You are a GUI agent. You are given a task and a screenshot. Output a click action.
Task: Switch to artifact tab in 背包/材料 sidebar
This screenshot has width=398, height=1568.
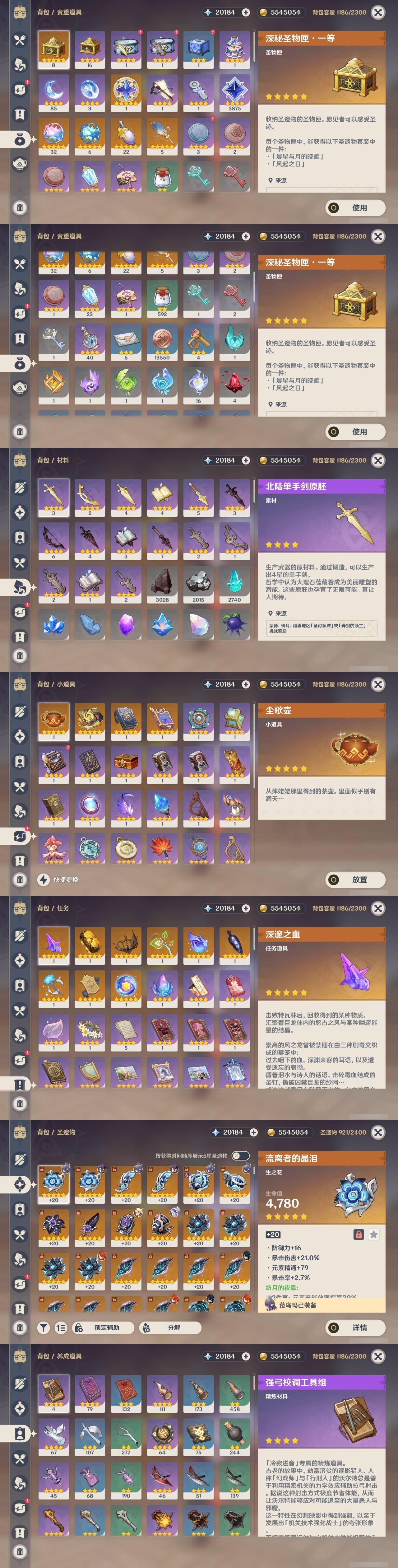click(20, 513)
